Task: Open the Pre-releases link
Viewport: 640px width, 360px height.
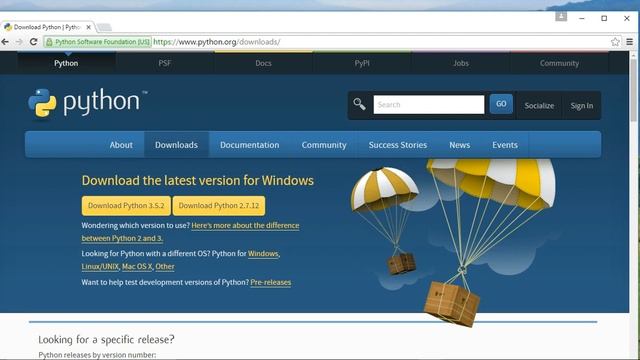Action: point(271,282)
